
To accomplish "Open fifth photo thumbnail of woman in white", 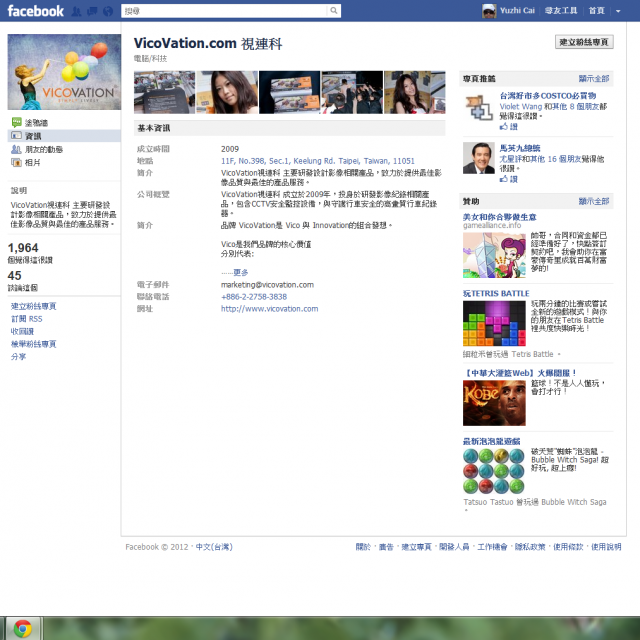I will coord(415,92).
